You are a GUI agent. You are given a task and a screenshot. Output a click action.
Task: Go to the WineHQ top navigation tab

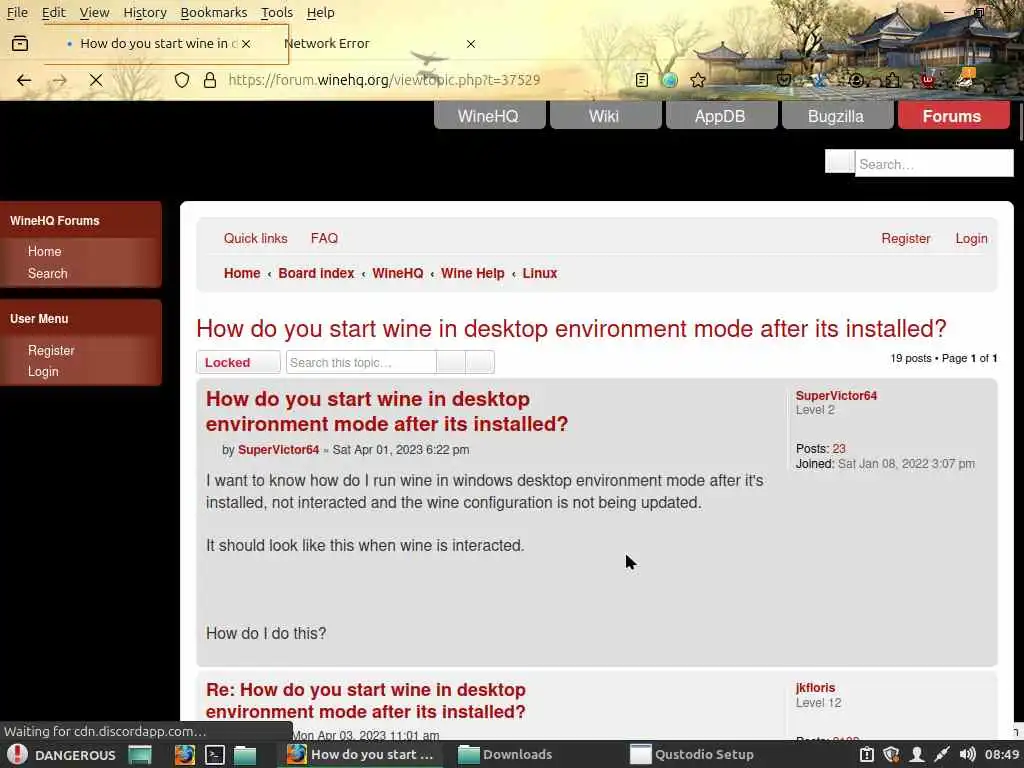pyautogui.click(x=488, y=116)
